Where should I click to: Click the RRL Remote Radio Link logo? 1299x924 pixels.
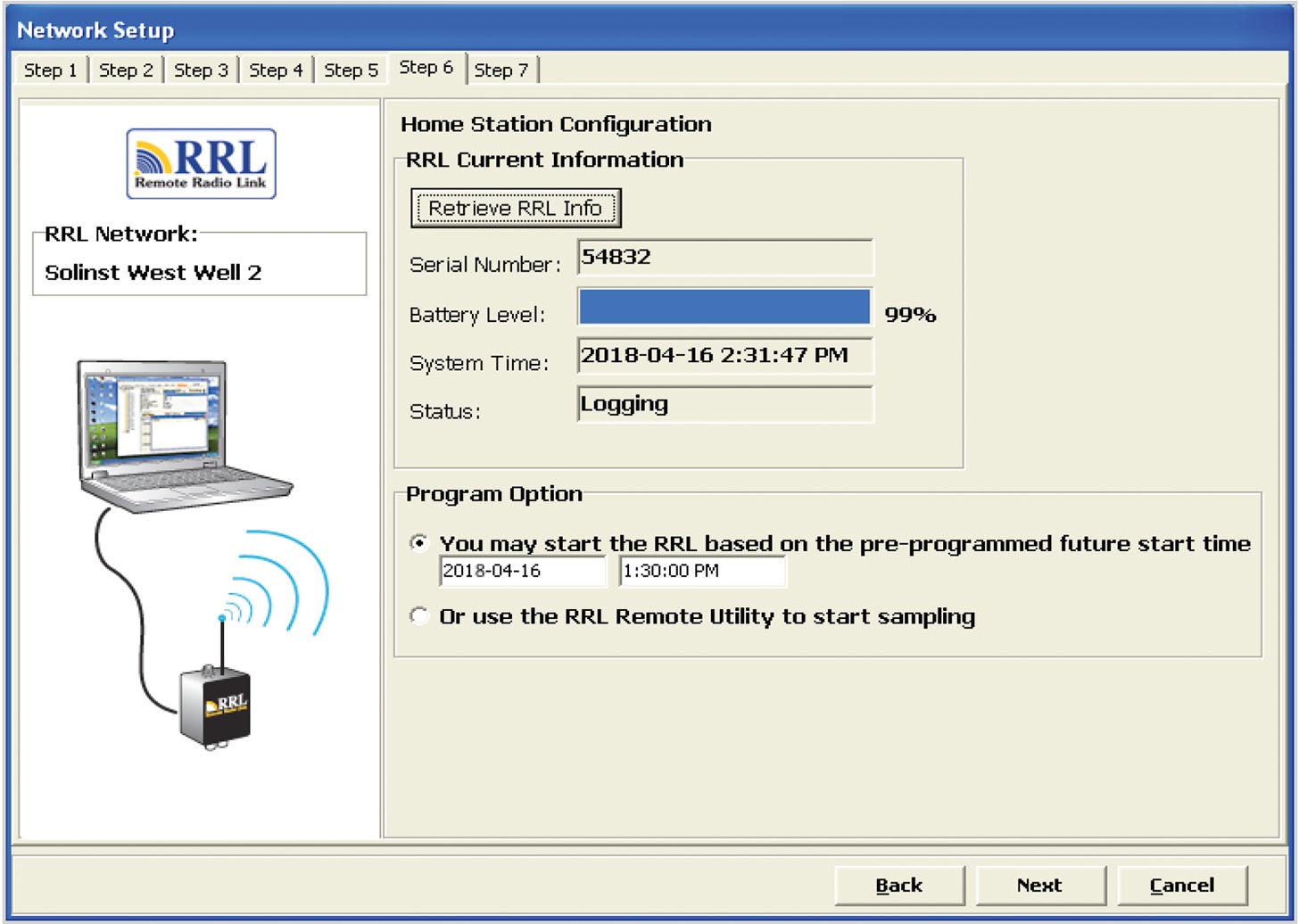pos(200,163)
